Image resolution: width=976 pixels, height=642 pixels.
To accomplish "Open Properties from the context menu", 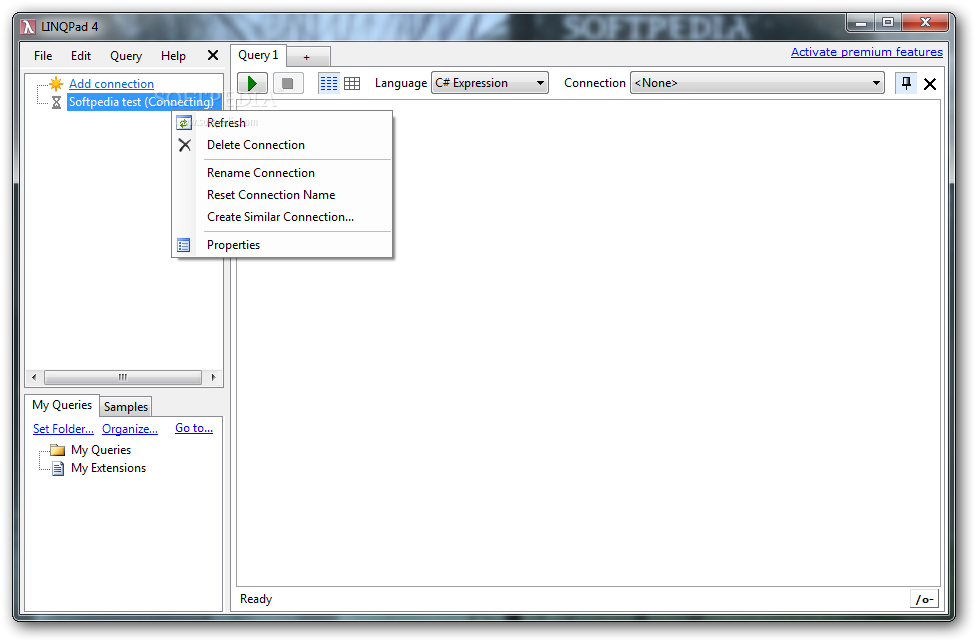I will [283, 245].
